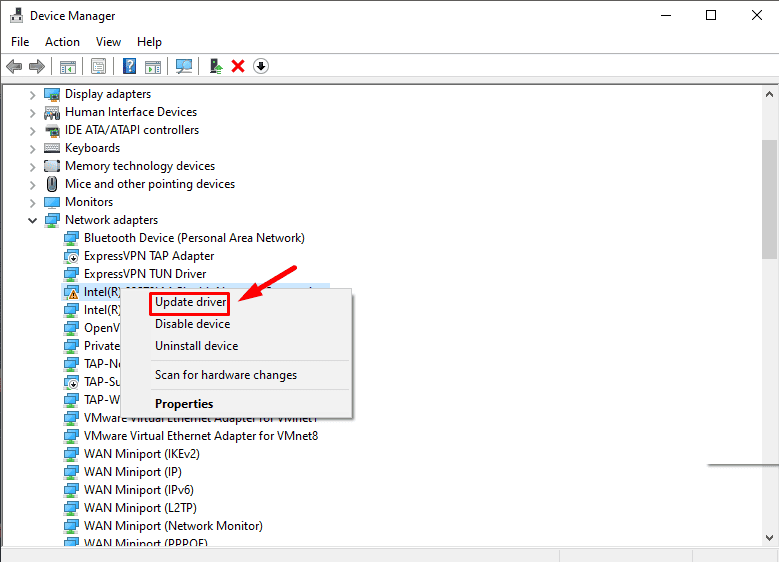The image size is (779, 562).
Task: Click the Human Interface Devices icon
Action: tap(52, 113)
